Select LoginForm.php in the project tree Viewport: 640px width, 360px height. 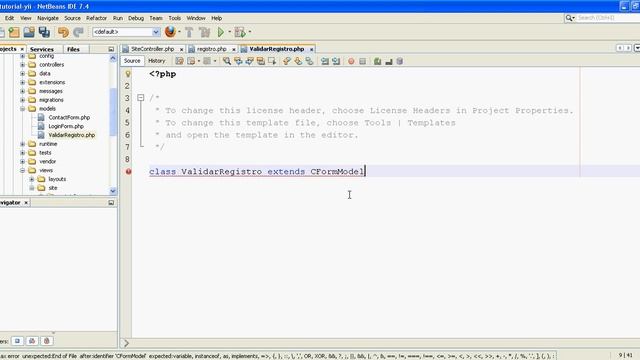coord(66,126)
